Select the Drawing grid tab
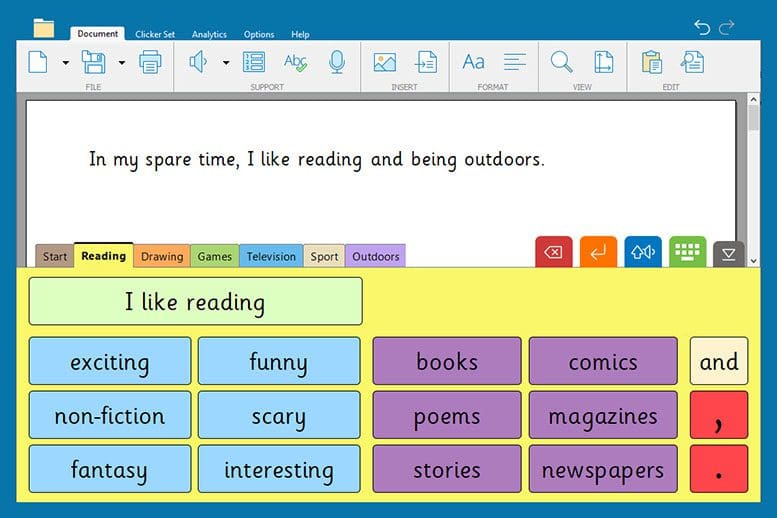 (162, 256)
